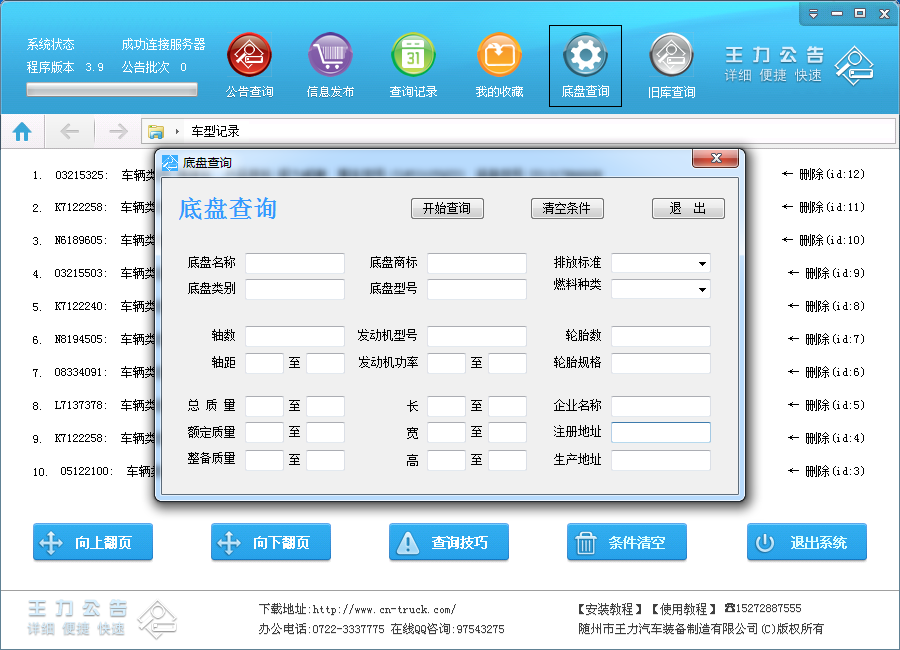Screen dimensions: 900x650
Task: Click 开始查询 button
Action: [447, 208]
